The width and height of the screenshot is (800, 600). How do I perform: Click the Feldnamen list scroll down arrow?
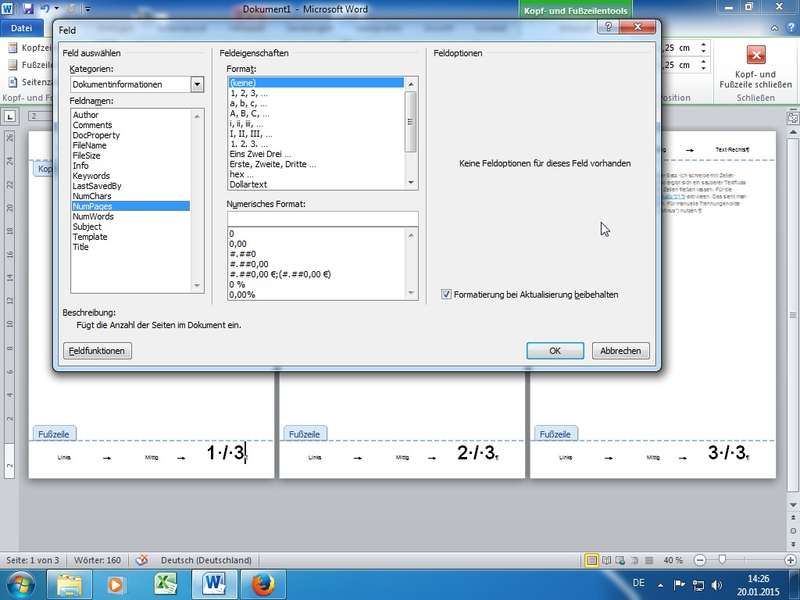(x=197, y=286)
